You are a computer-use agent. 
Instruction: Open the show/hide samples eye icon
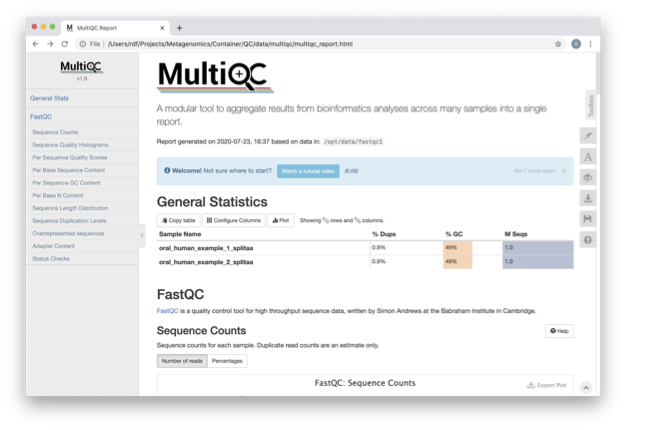[589, 178]
